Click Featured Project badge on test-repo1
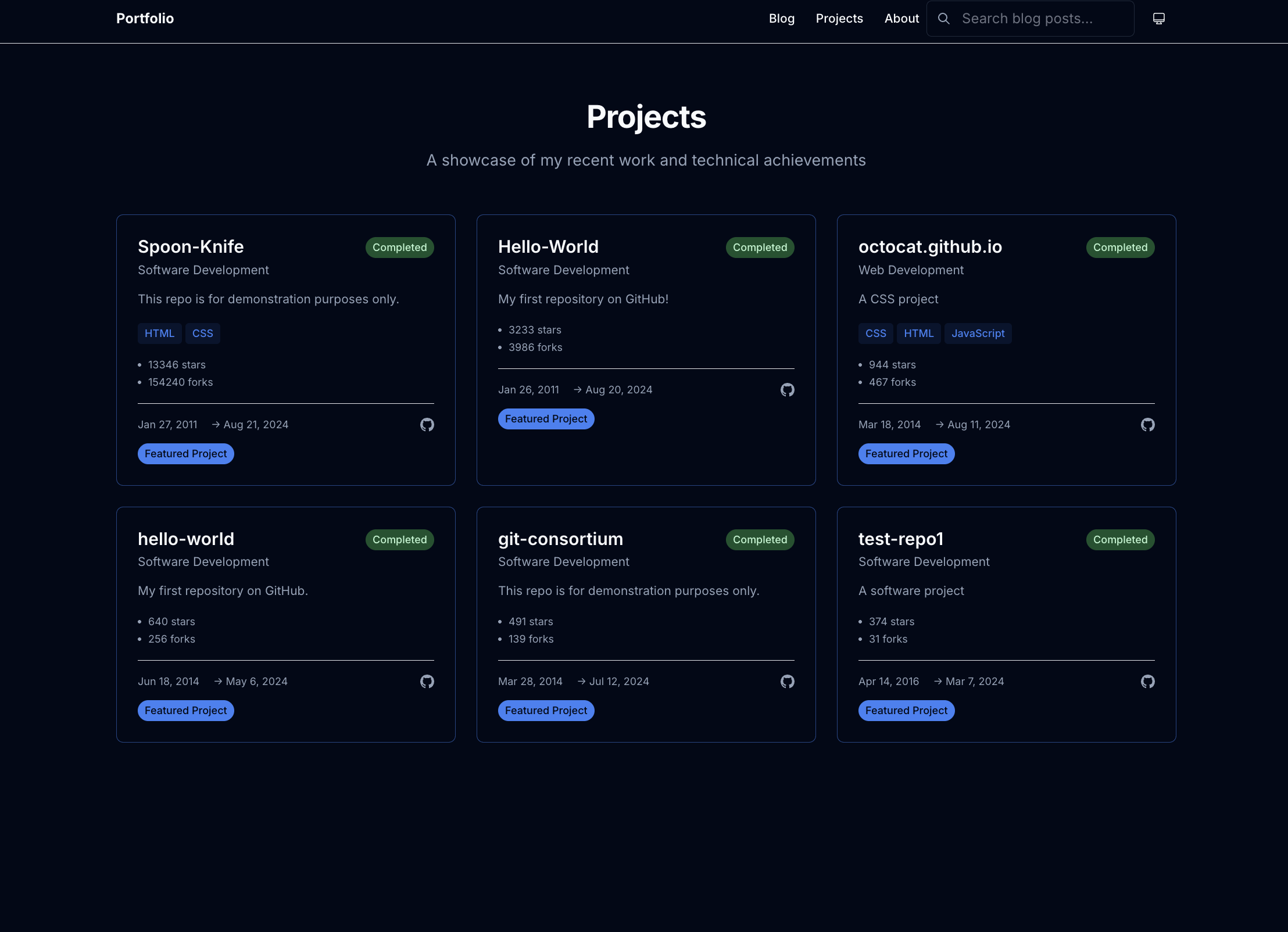 click(906, 710)
